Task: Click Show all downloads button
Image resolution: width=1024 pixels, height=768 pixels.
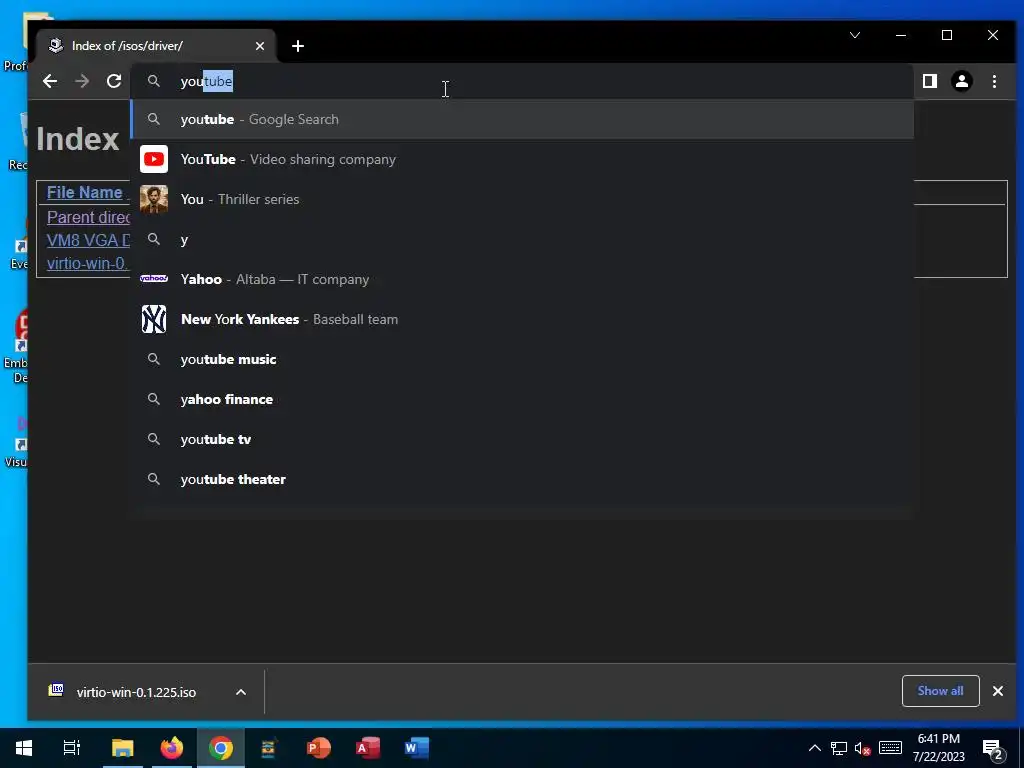Action: pos(940,691)
